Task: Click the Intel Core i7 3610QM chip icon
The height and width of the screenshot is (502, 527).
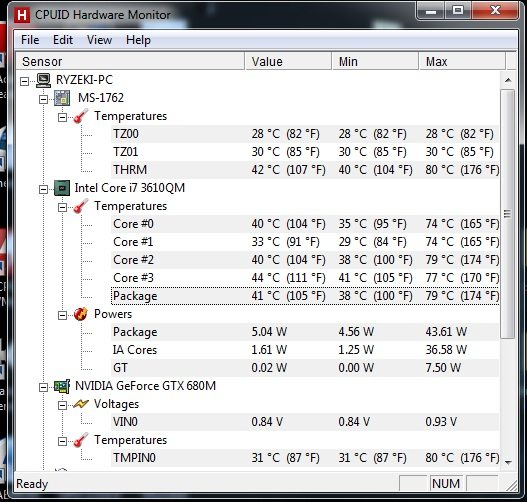Action: pos(62,188)
